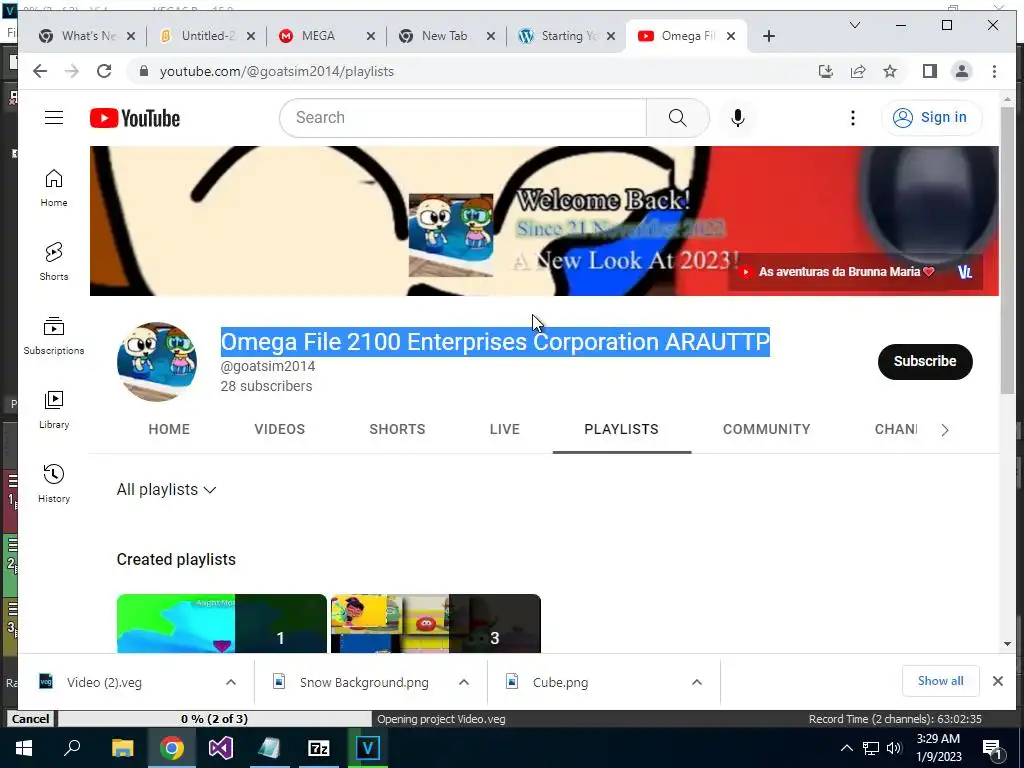This screenshot has width=1024, height=768.
Task: Open YouTube settings three-dot menu
Action: tap(852, 118)
